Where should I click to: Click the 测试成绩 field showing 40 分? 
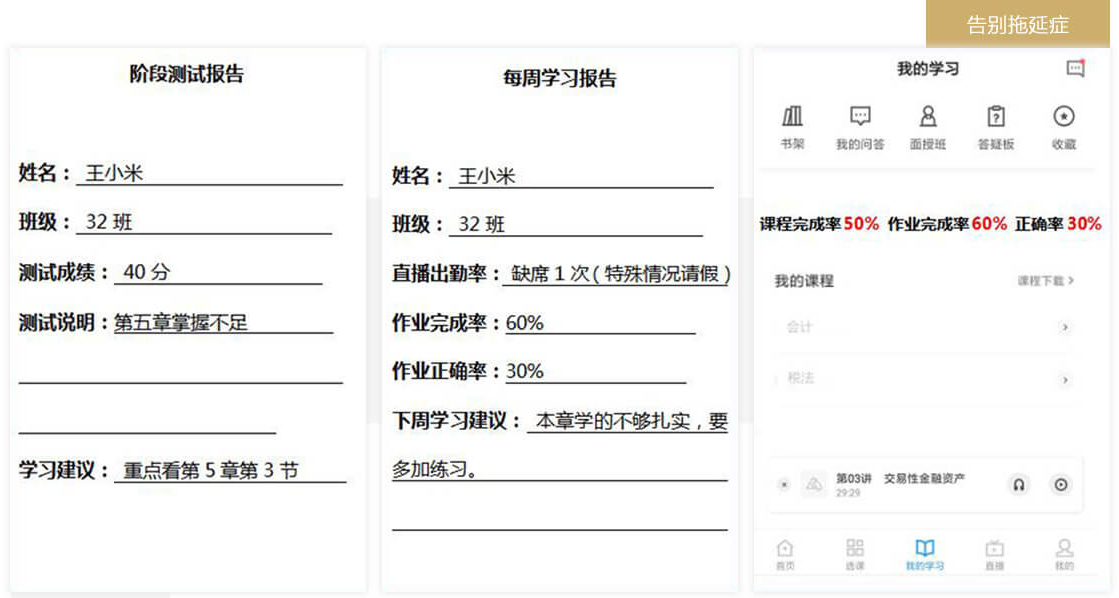218,272
